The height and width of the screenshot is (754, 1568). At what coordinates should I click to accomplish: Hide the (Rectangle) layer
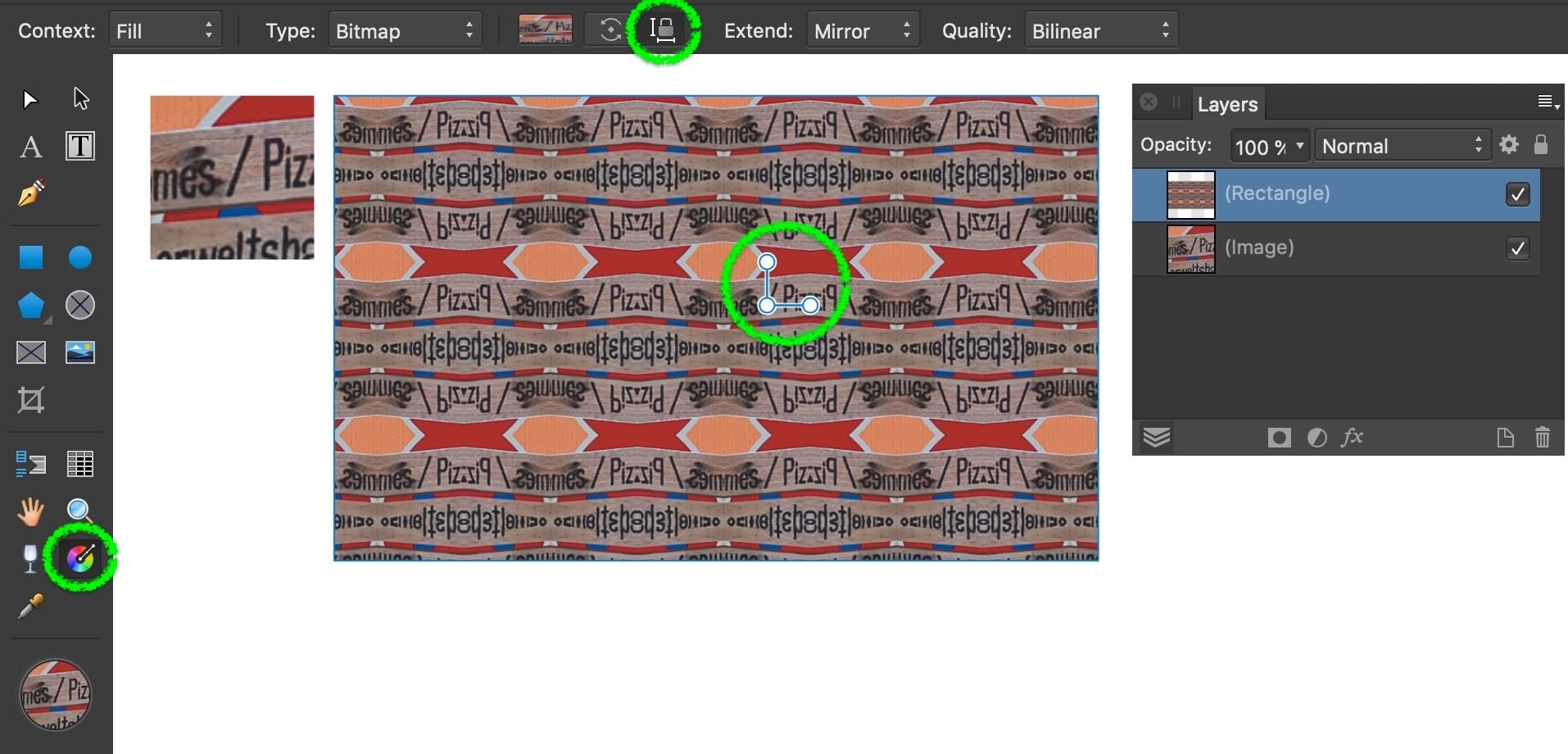point(1517,194)
